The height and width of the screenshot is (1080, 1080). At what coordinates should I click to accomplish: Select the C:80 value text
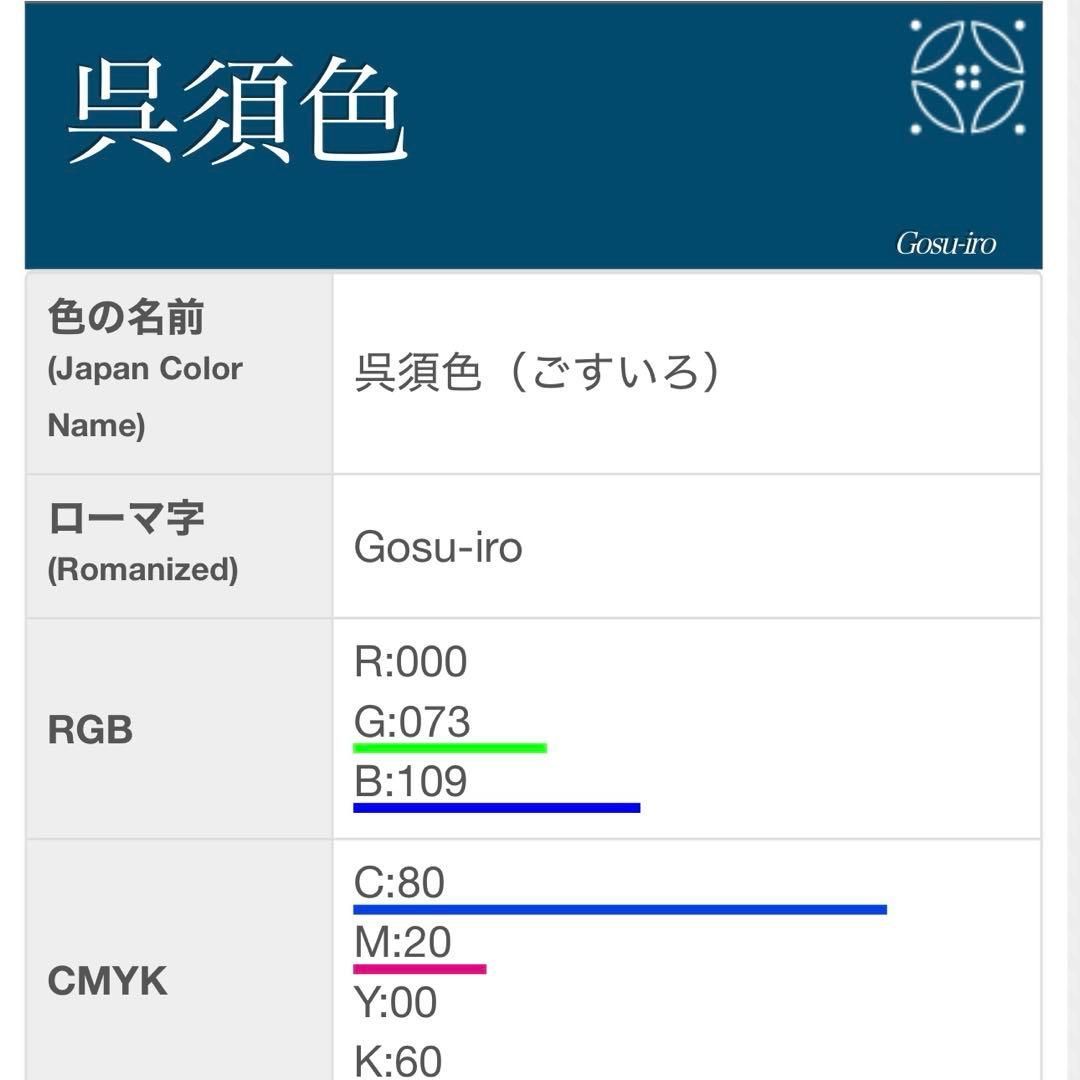pos(399,883)
